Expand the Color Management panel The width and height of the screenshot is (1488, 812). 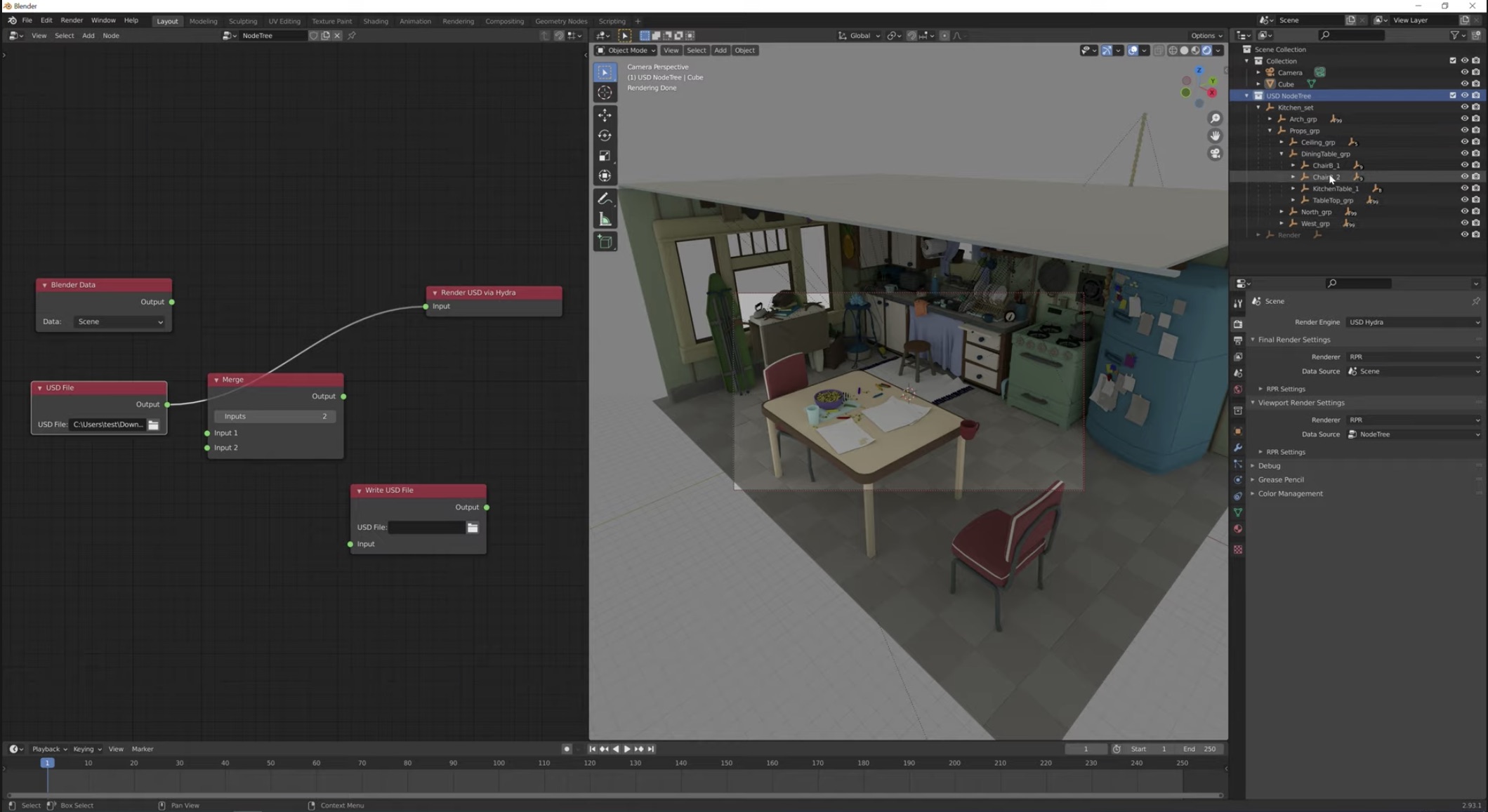(x=1290, y=493)
